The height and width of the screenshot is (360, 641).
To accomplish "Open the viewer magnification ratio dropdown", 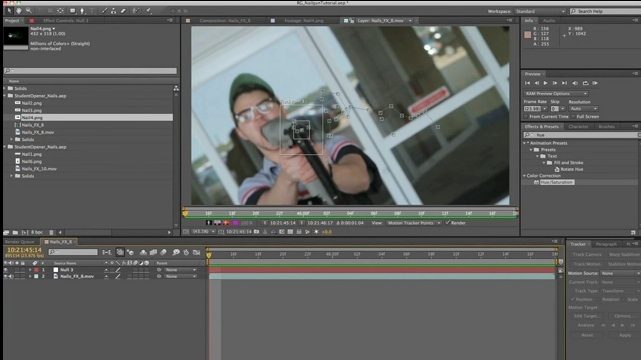I will tap(202, 232).
